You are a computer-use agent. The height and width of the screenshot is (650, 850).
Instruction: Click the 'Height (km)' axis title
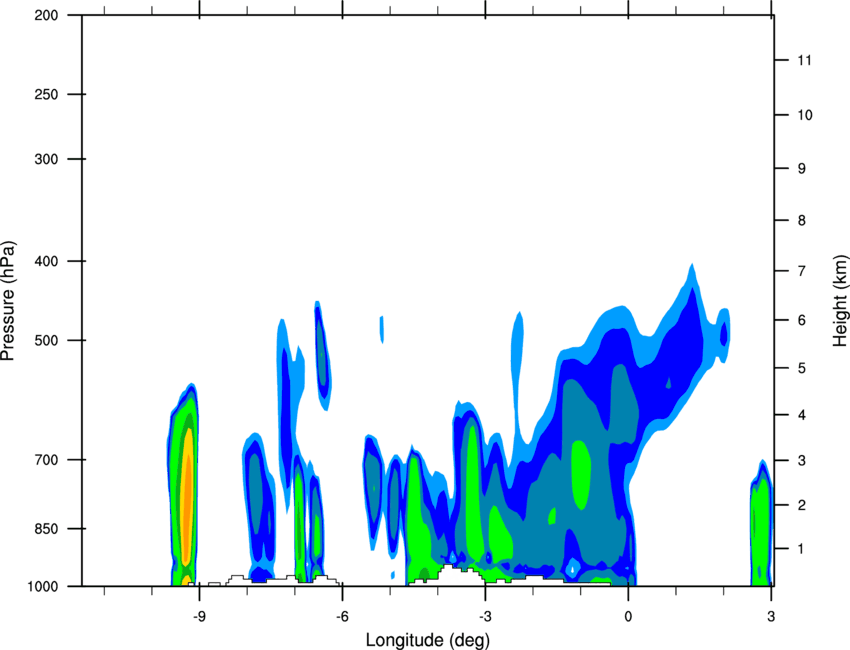[840, 300]
